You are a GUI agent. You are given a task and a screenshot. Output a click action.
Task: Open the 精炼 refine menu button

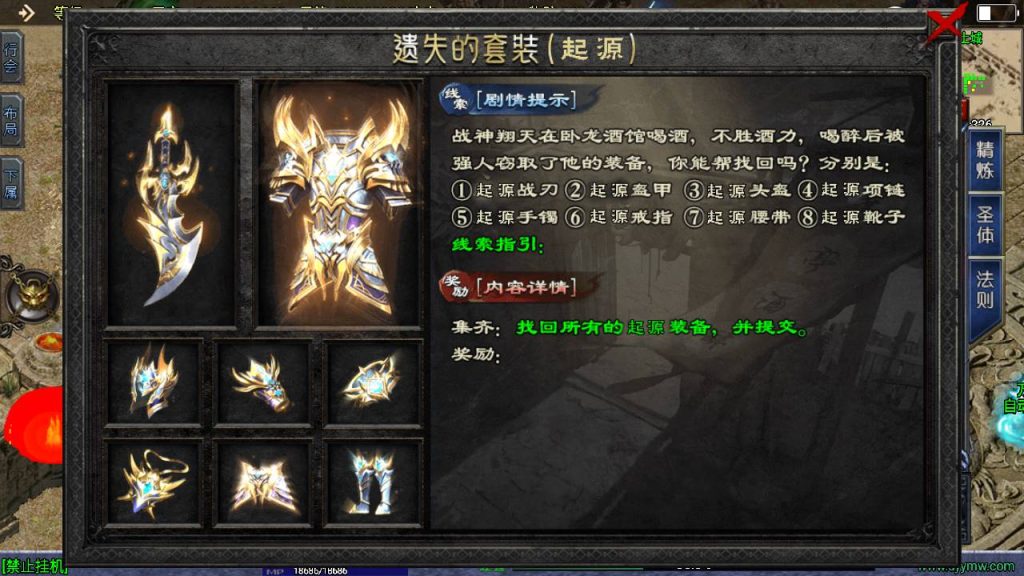pyautogui.click(x=984, y=161)
